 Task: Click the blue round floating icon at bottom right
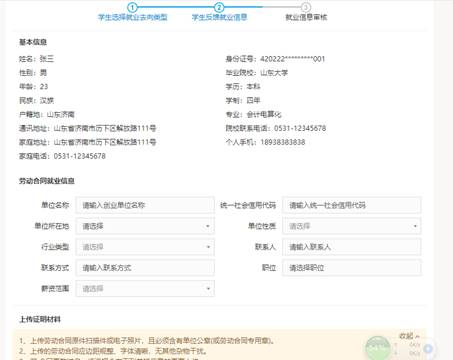click(428, 349)
